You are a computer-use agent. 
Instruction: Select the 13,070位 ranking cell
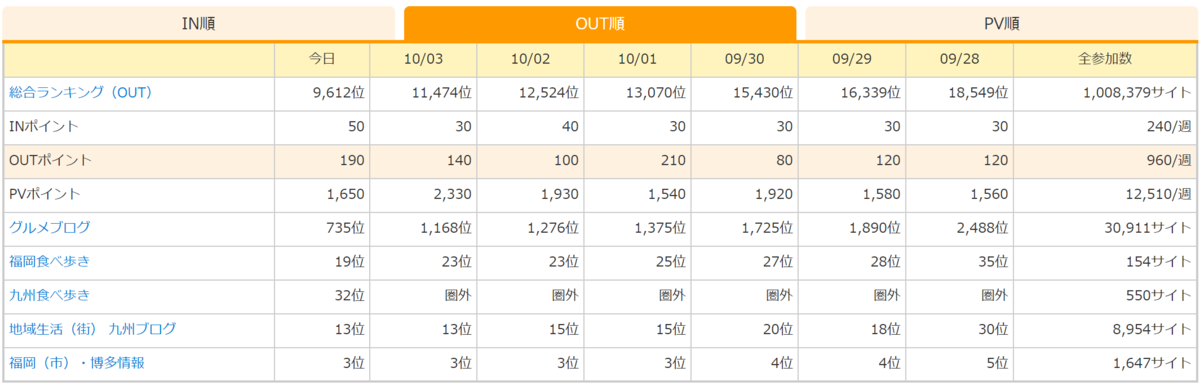point(638,93)
